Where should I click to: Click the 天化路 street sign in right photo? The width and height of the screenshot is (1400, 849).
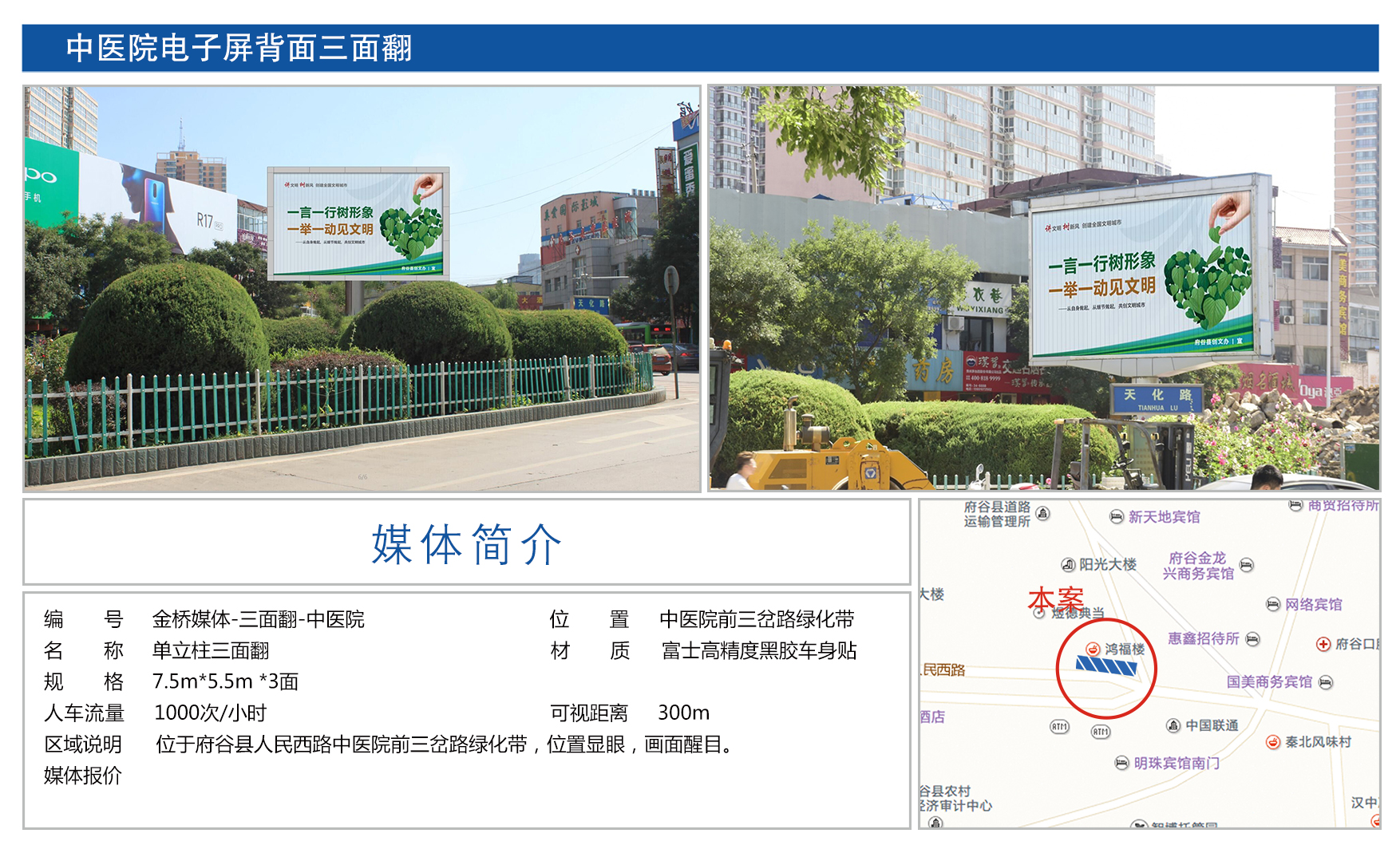[x=1157, y=399]
